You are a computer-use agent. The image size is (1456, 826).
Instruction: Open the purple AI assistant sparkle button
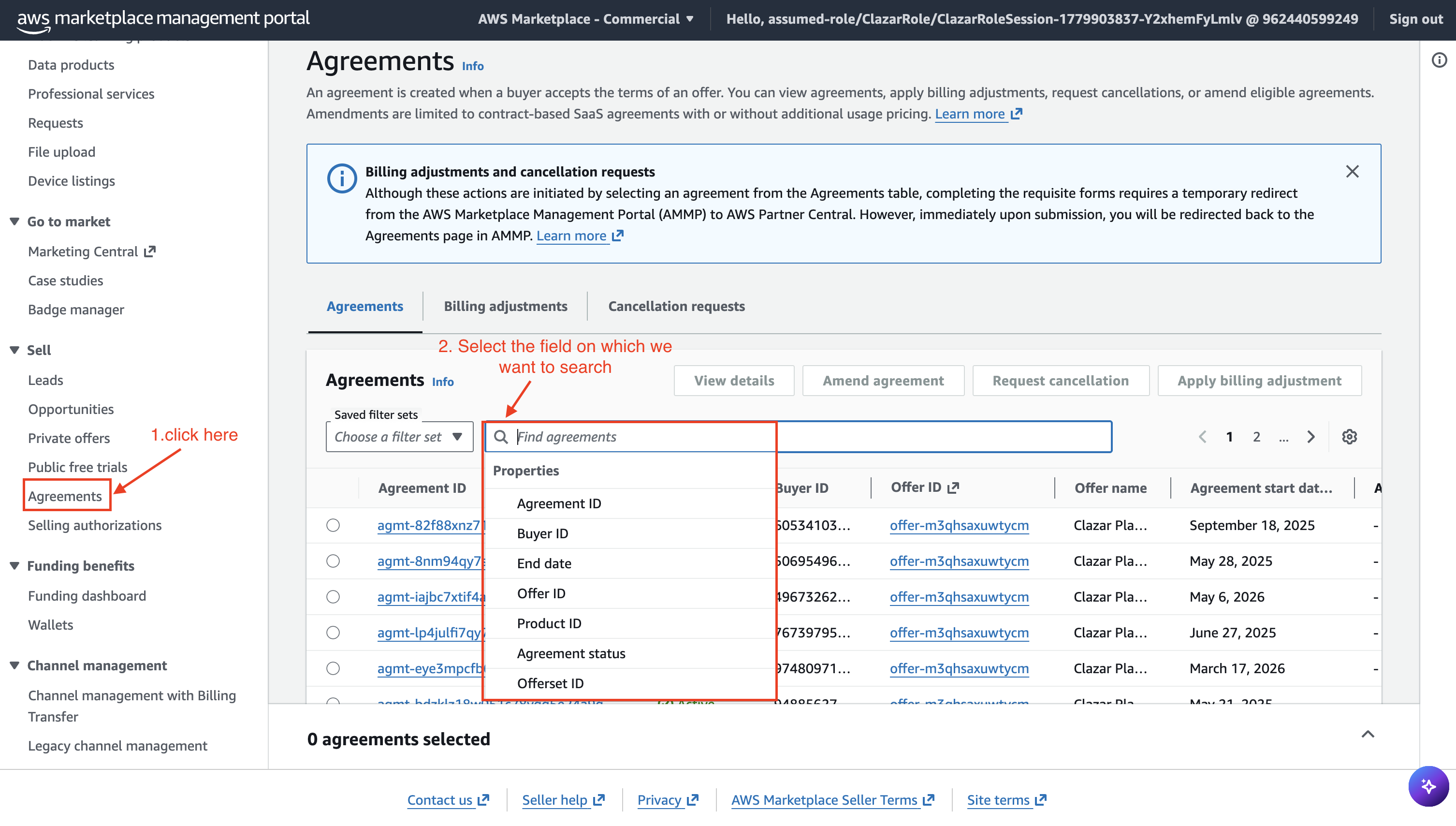[1428, 786]
